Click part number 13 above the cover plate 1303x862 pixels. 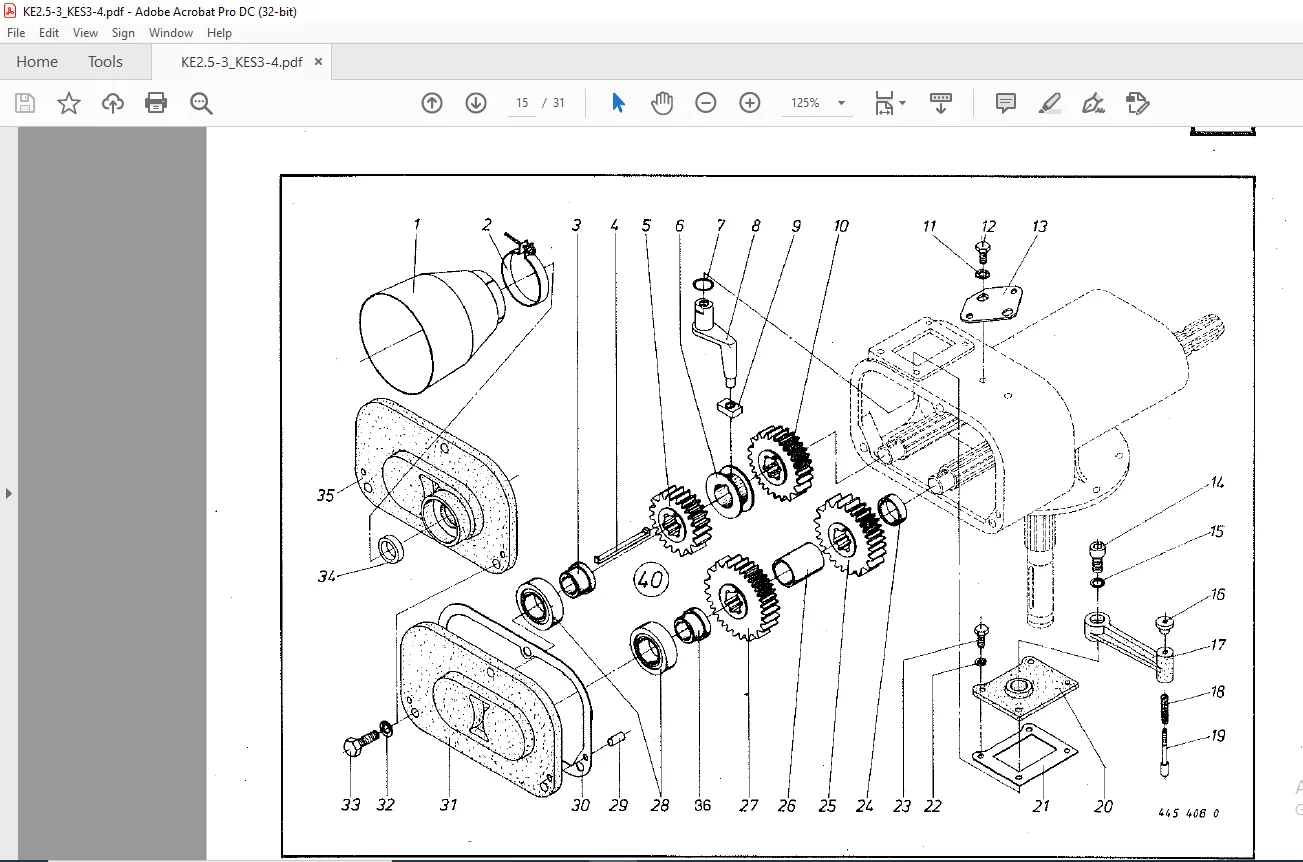coord(1040,227)
